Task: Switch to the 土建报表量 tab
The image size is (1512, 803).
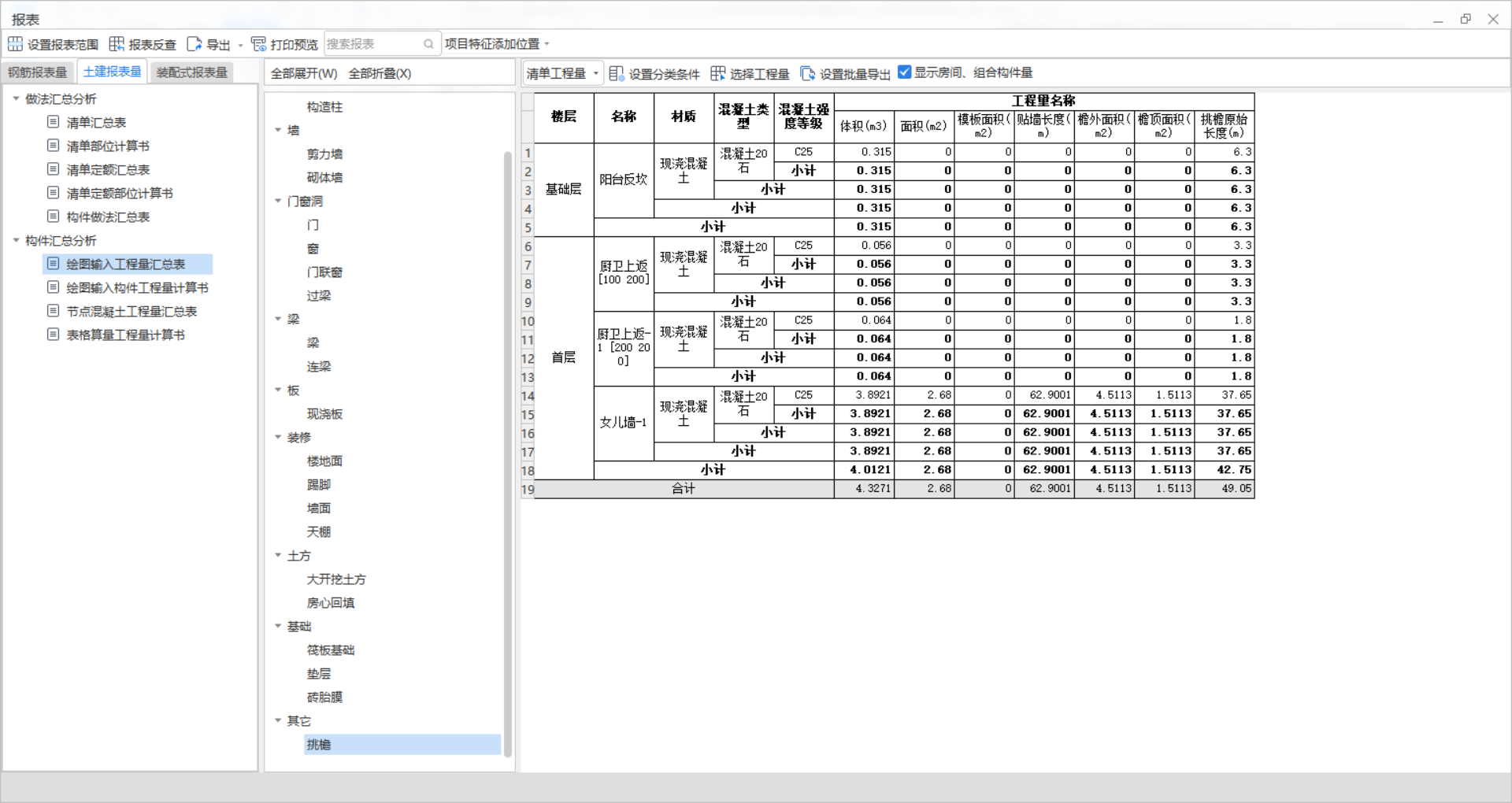Action: (x=113, y=72)
